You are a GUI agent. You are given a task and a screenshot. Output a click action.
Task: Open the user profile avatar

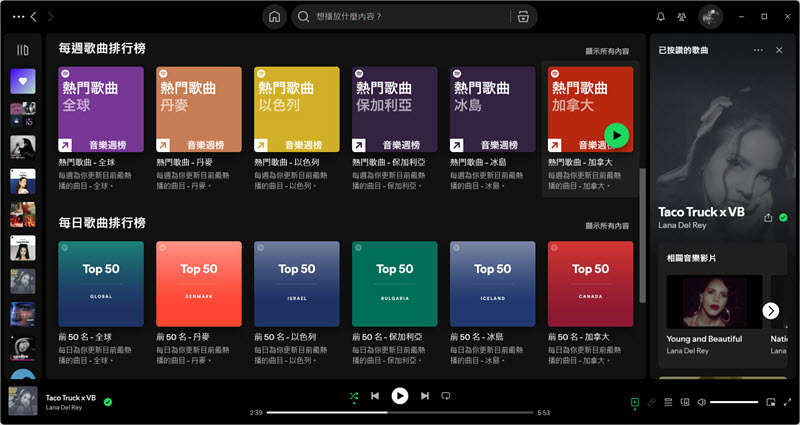[710, 17]
